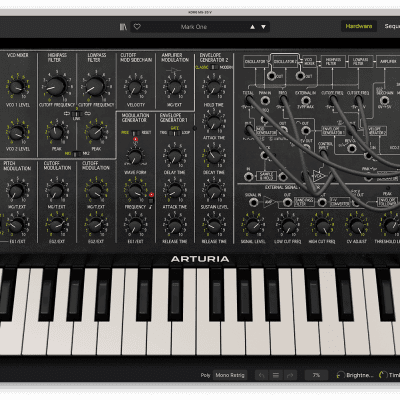Click the Highpass Filter Peak knob

[x=56, y=132]
